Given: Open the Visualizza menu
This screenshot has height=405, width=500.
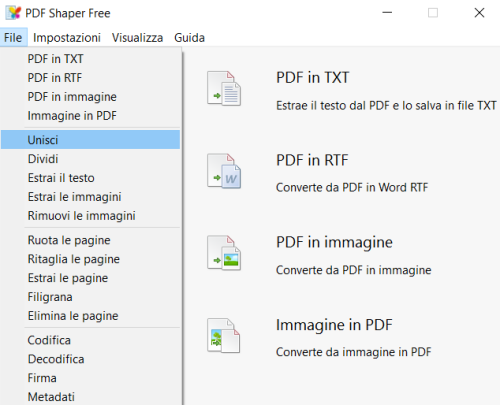Looking at the screenshot, I should (x=137, y=38).
